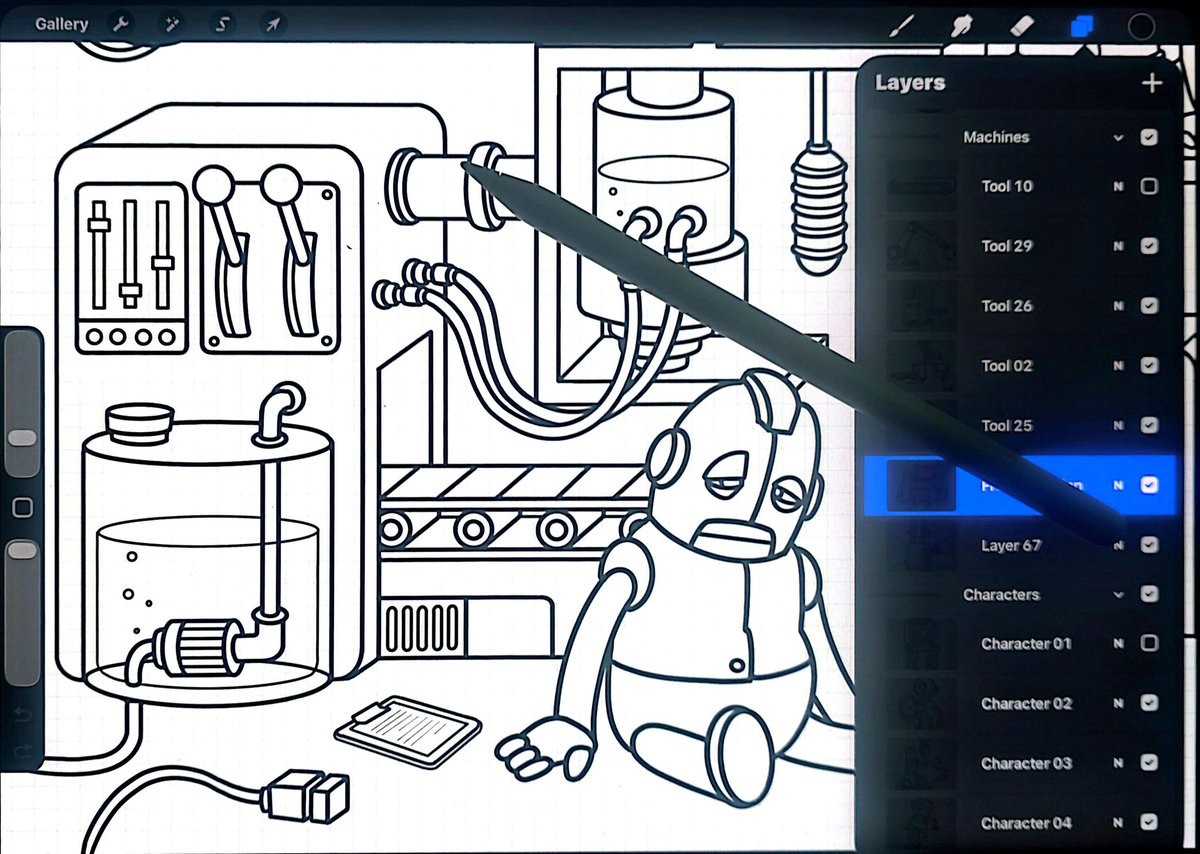The width and height of the screenshot is (1200, 854).
Task: Adjust the brush size slider handle
Action: coord(22,438)
